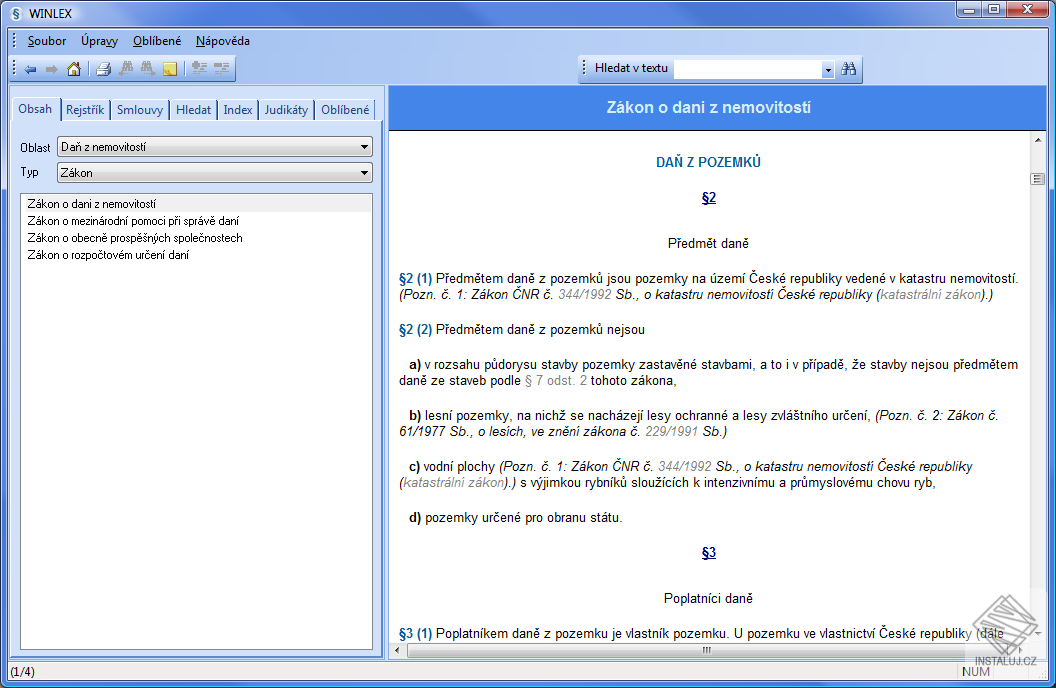The width and height of the screenshot is (1056, 688).
Task: Click the main toolbar drag handle
Action: point(14,69)
